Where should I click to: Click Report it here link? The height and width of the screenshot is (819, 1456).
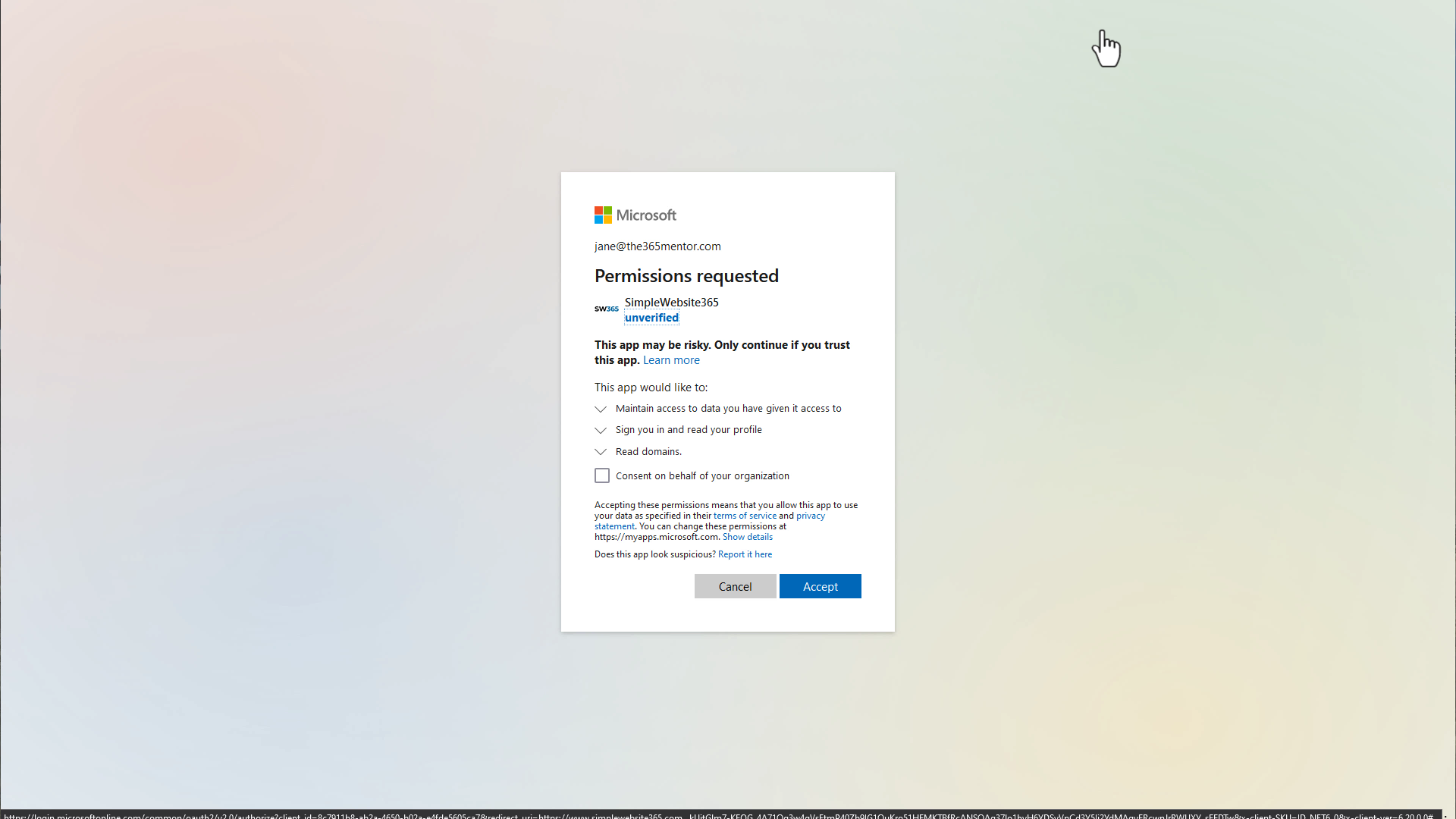click(x=745, y=554)
